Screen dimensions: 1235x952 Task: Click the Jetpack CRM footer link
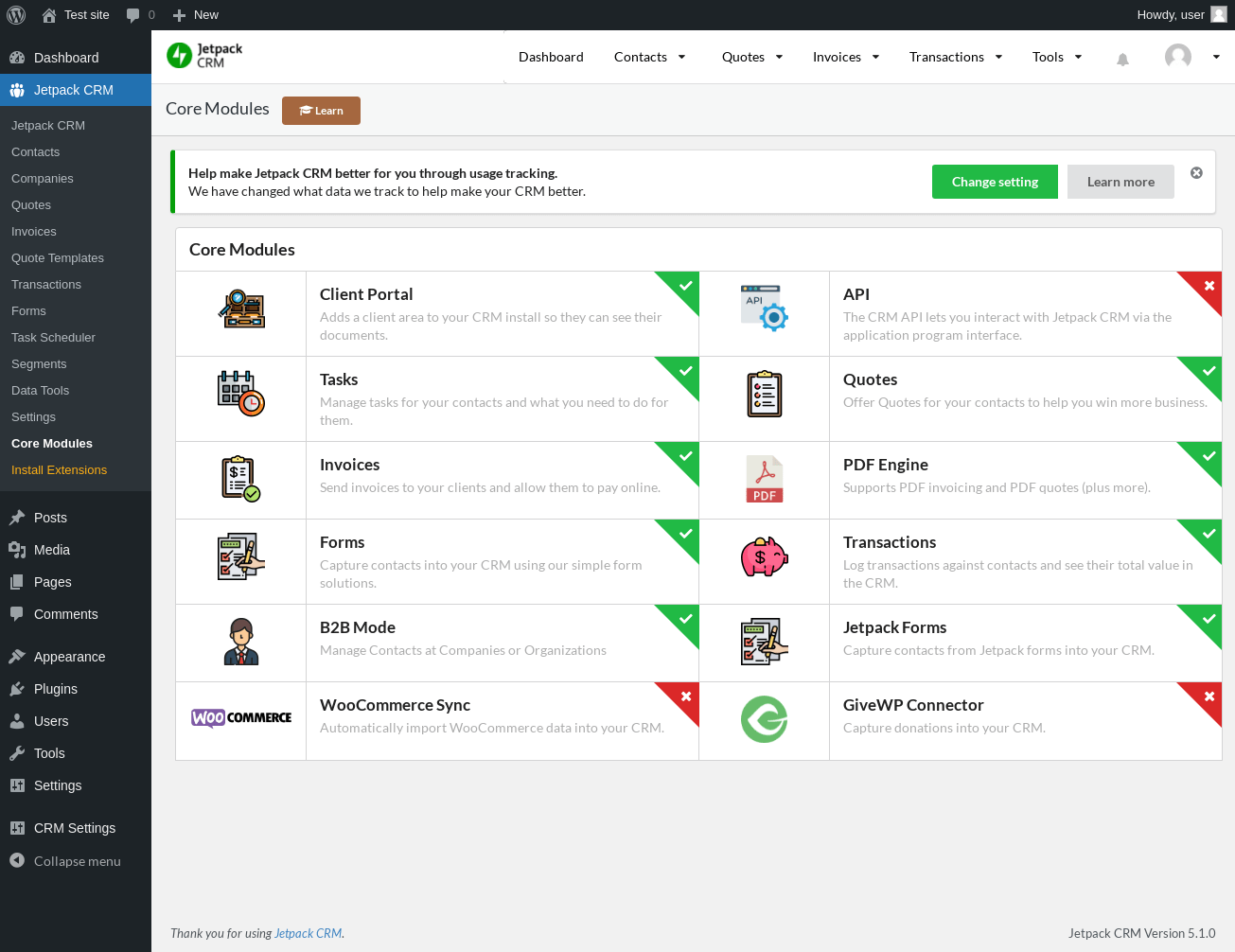coord(309,933)
